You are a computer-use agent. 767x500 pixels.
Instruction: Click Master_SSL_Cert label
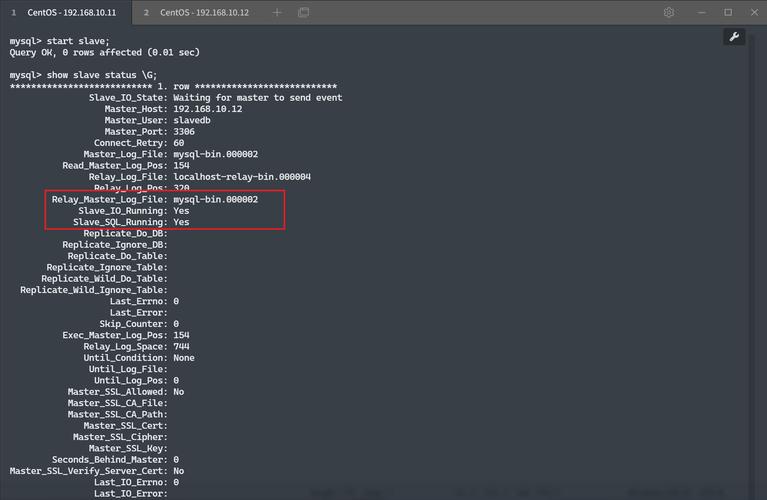125,426
